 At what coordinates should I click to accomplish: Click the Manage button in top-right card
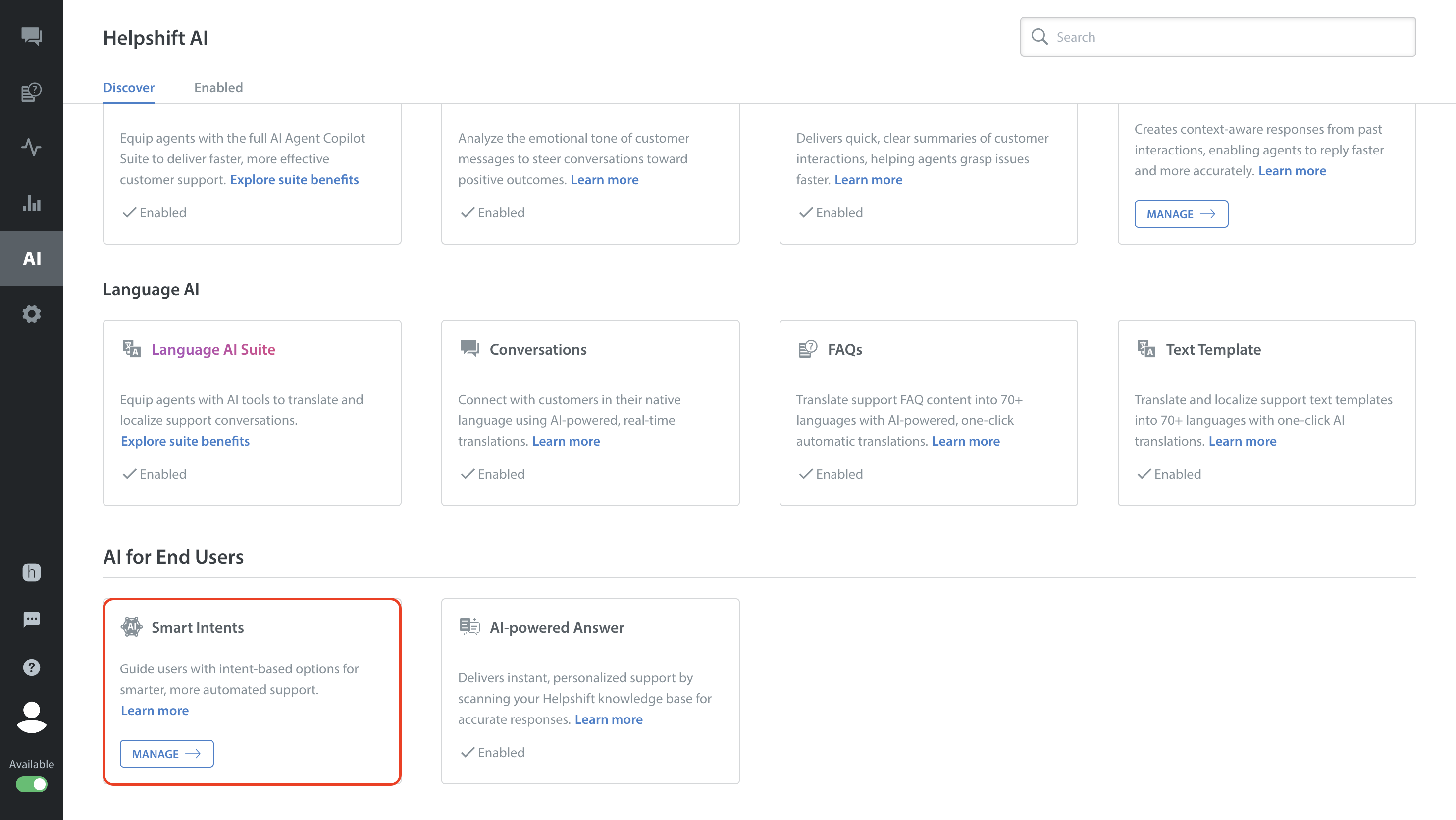pyautogui.click(x=1181, y=214)
